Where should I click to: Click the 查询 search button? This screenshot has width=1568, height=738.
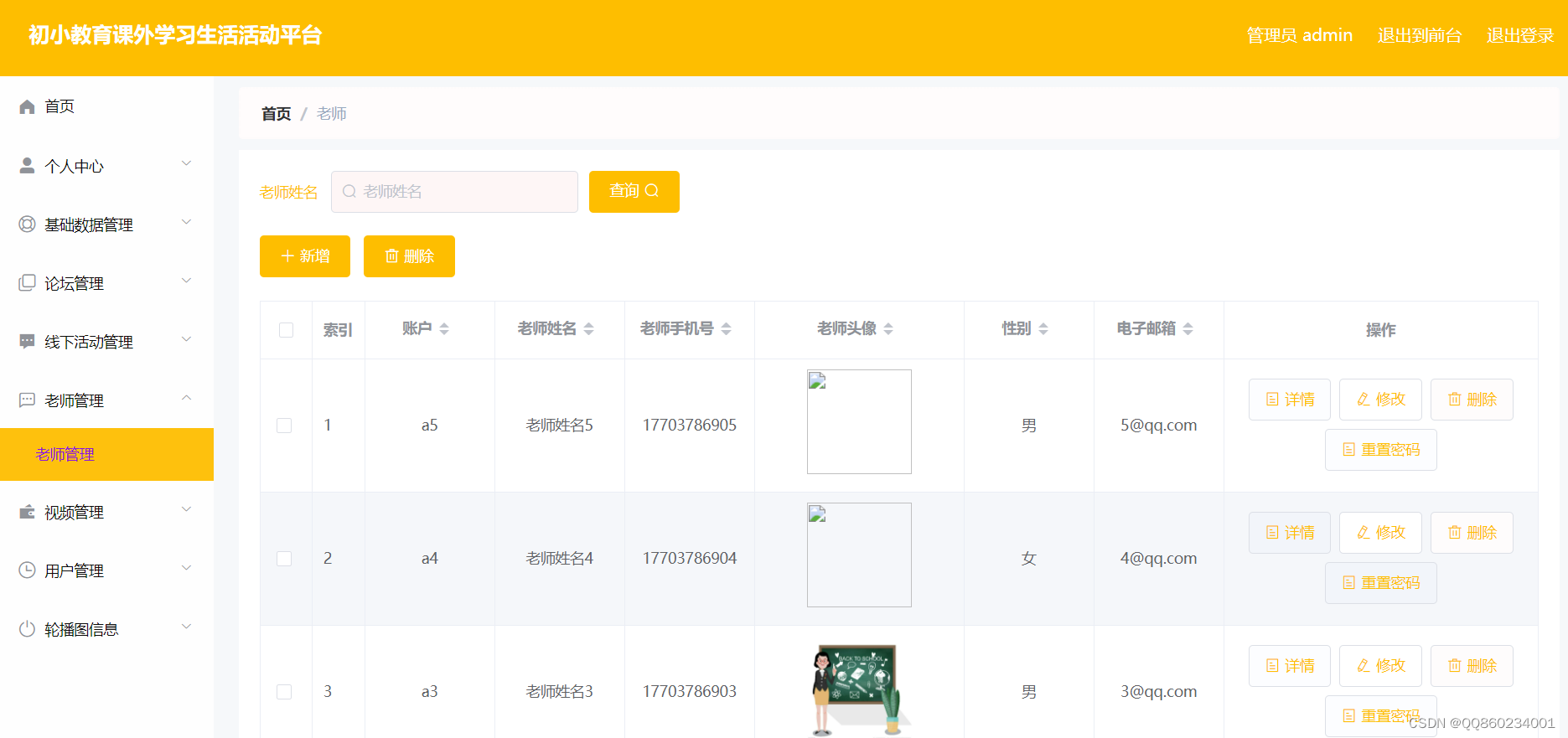[634, 192]
